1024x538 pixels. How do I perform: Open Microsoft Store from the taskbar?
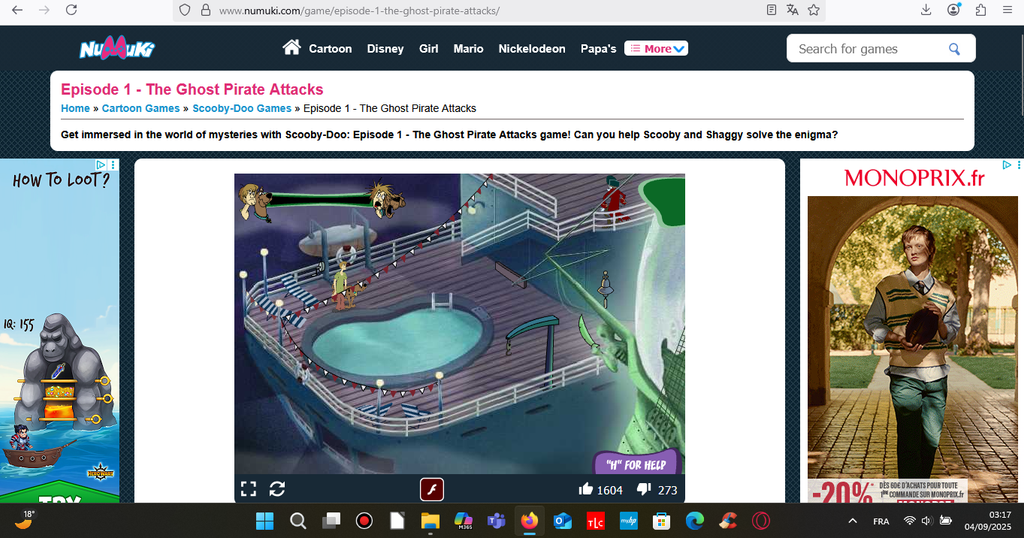661,521
